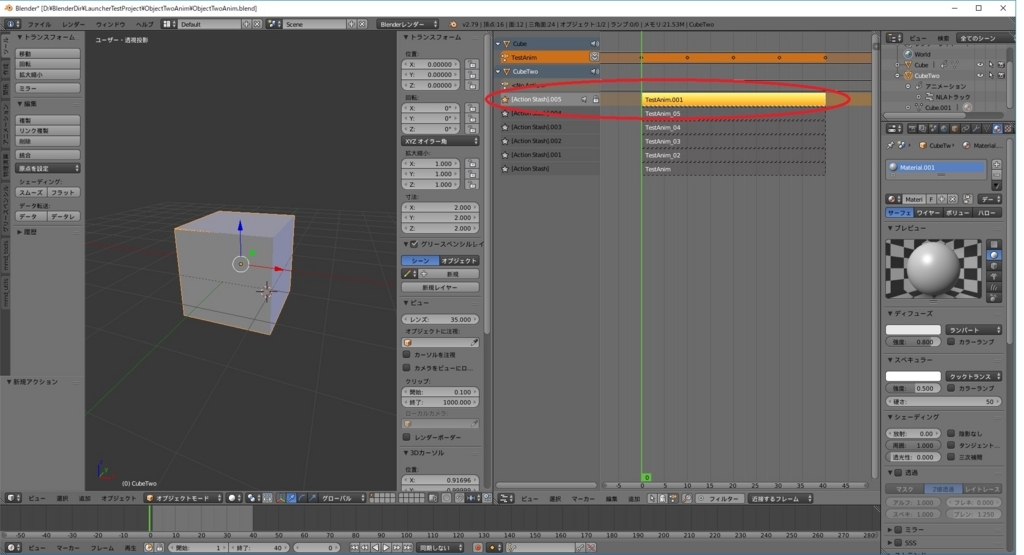Jump to the end frame in timeline
The width and height of the screenshot is (1024, 555).
(x=408, y=548)
